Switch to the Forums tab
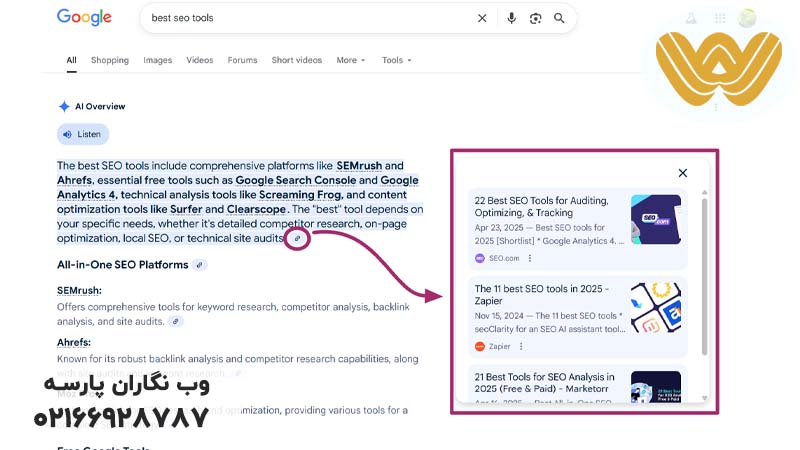 click(242, 60)
